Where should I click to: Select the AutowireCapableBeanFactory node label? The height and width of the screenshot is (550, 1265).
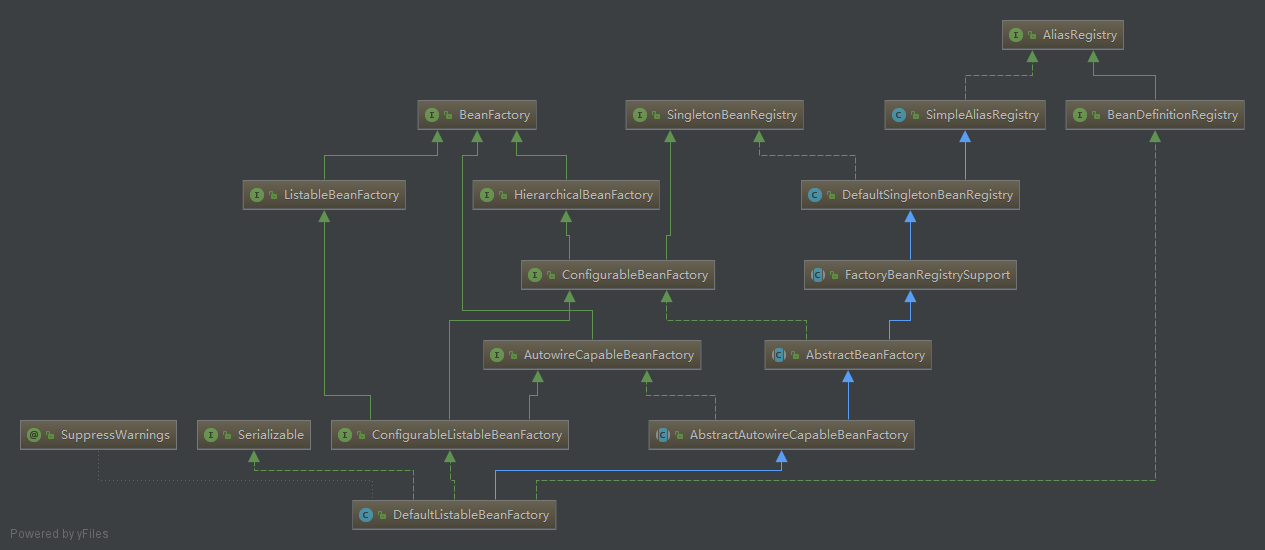609,355
